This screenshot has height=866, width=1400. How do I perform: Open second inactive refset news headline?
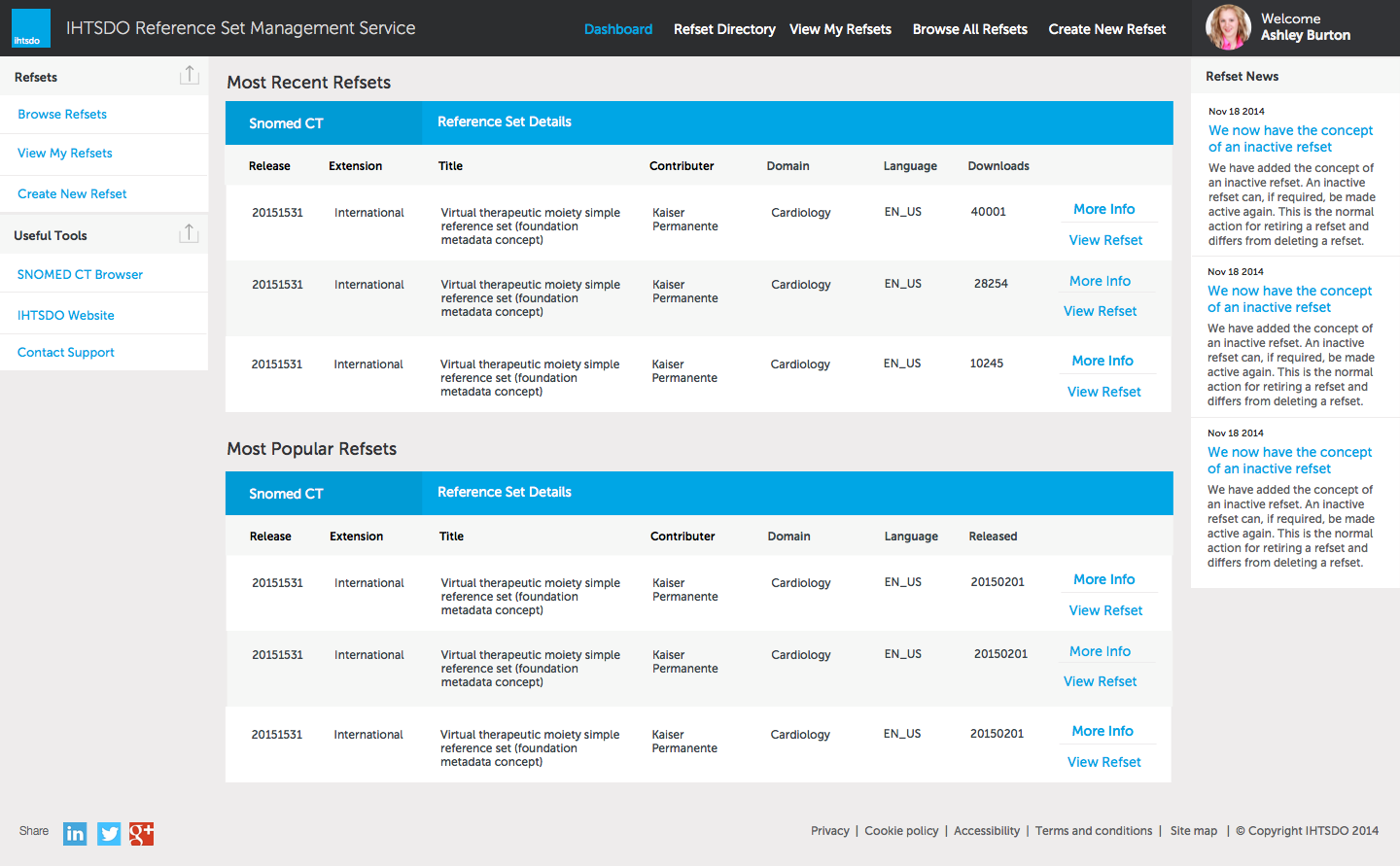pyautogui.click(x=1289, y=298)
